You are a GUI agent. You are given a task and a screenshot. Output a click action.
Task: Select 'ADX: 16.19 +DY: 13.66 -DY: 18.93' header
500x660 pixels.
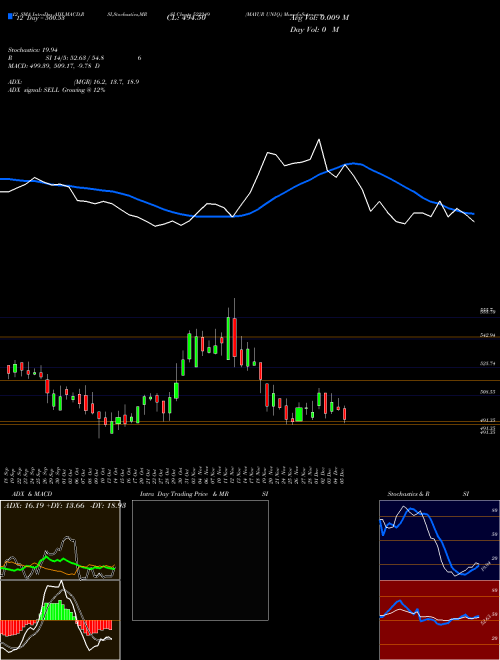[65, 506]
